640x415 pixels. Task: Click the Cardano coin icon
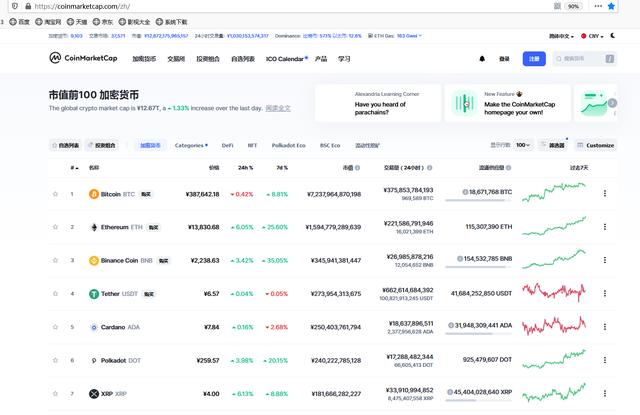pyautogui.click(x=94, y=327)
